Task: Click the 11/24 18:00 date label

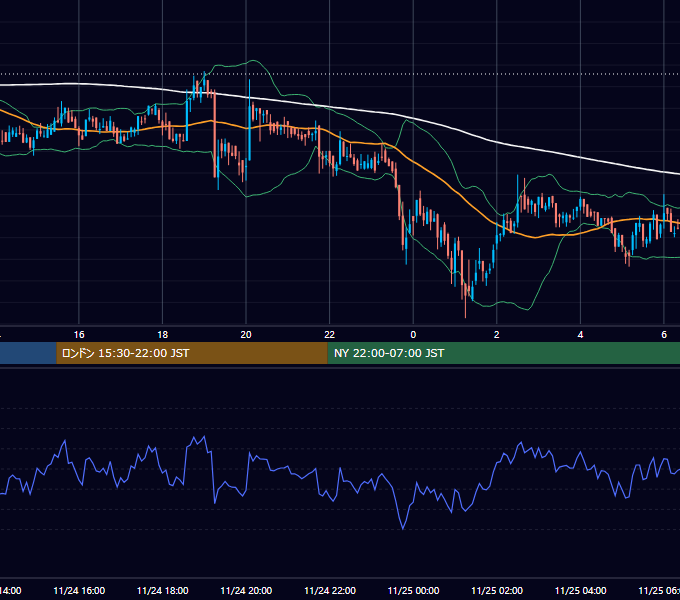Action: [x=163, y=591]
